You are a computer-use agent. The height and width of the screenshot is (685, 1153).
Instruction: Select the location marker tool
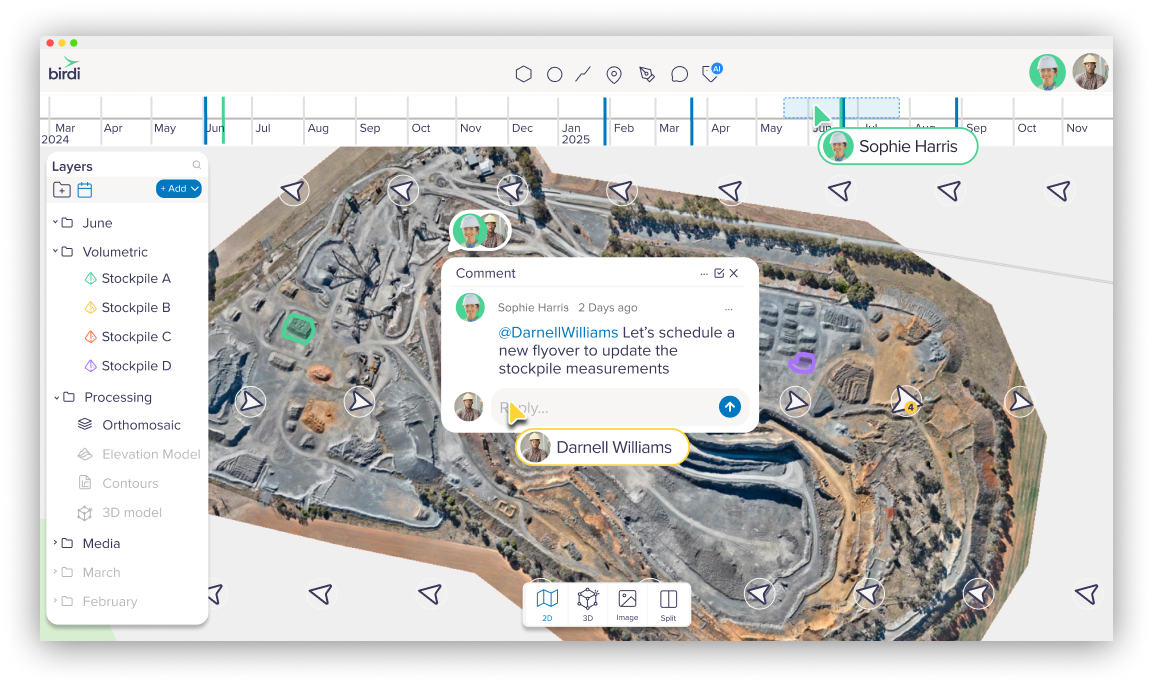click(613, 73)
